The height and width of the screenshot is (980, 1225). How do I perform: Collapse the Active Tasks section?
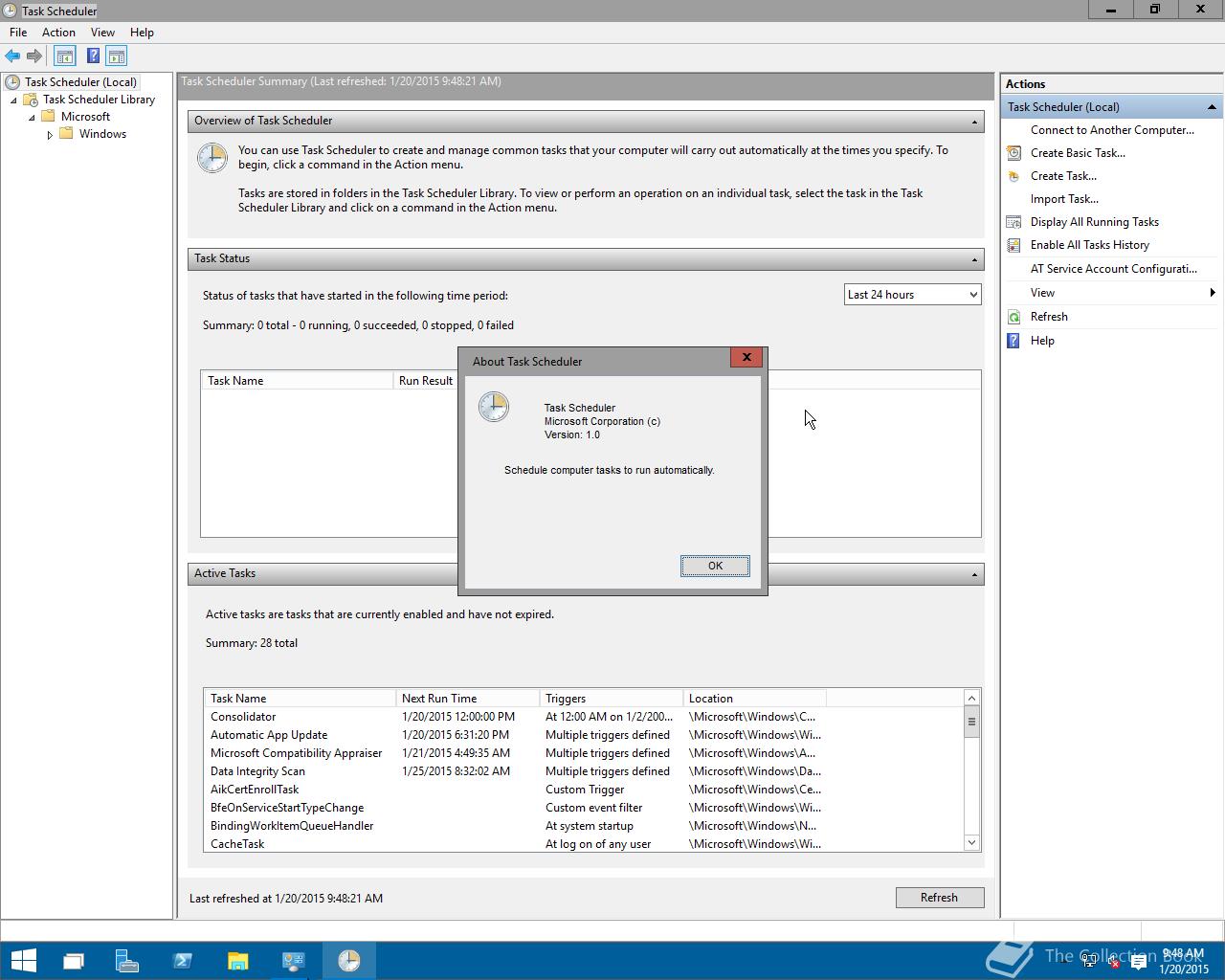[974, 574]
